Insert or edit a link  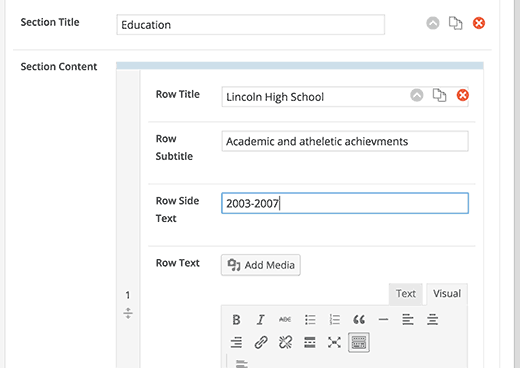[261, 342]
